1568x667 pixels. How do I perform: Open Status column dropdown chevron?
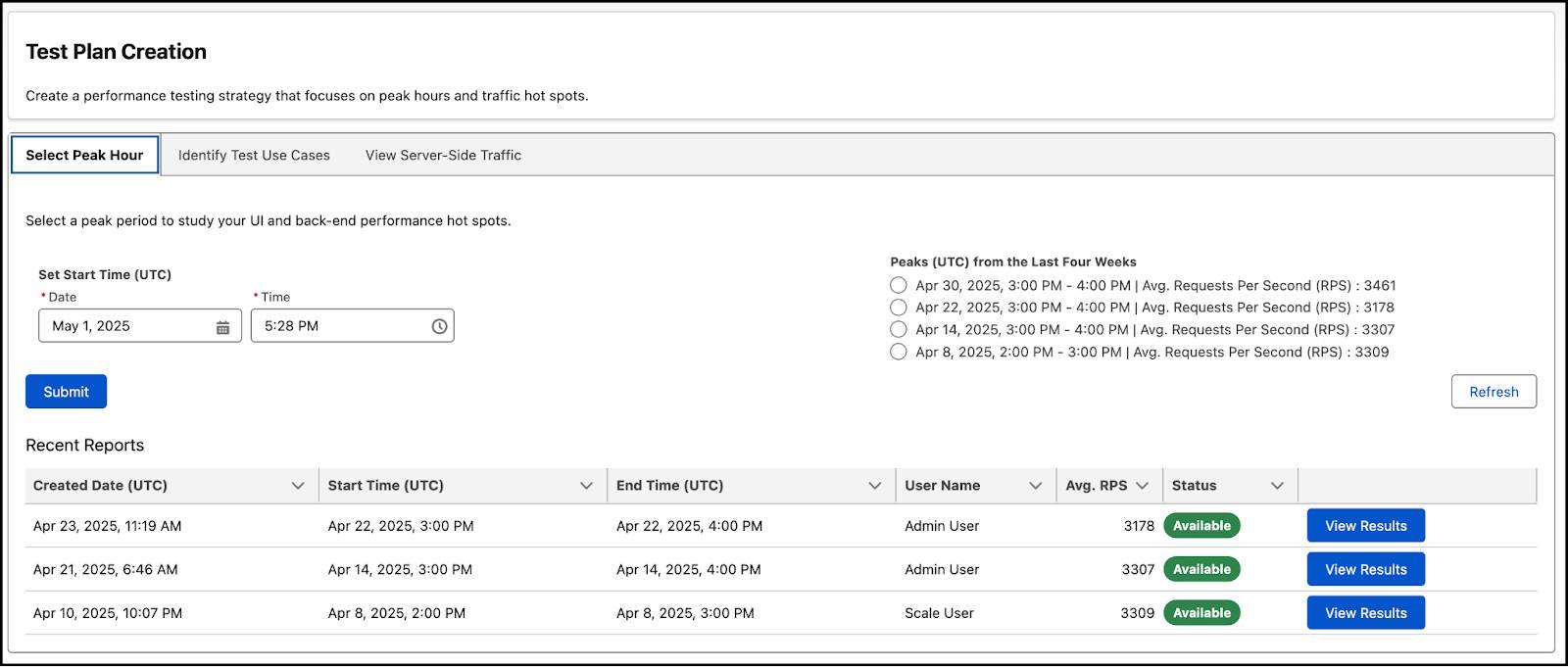pyautogui.click(x=1277, y=486)
